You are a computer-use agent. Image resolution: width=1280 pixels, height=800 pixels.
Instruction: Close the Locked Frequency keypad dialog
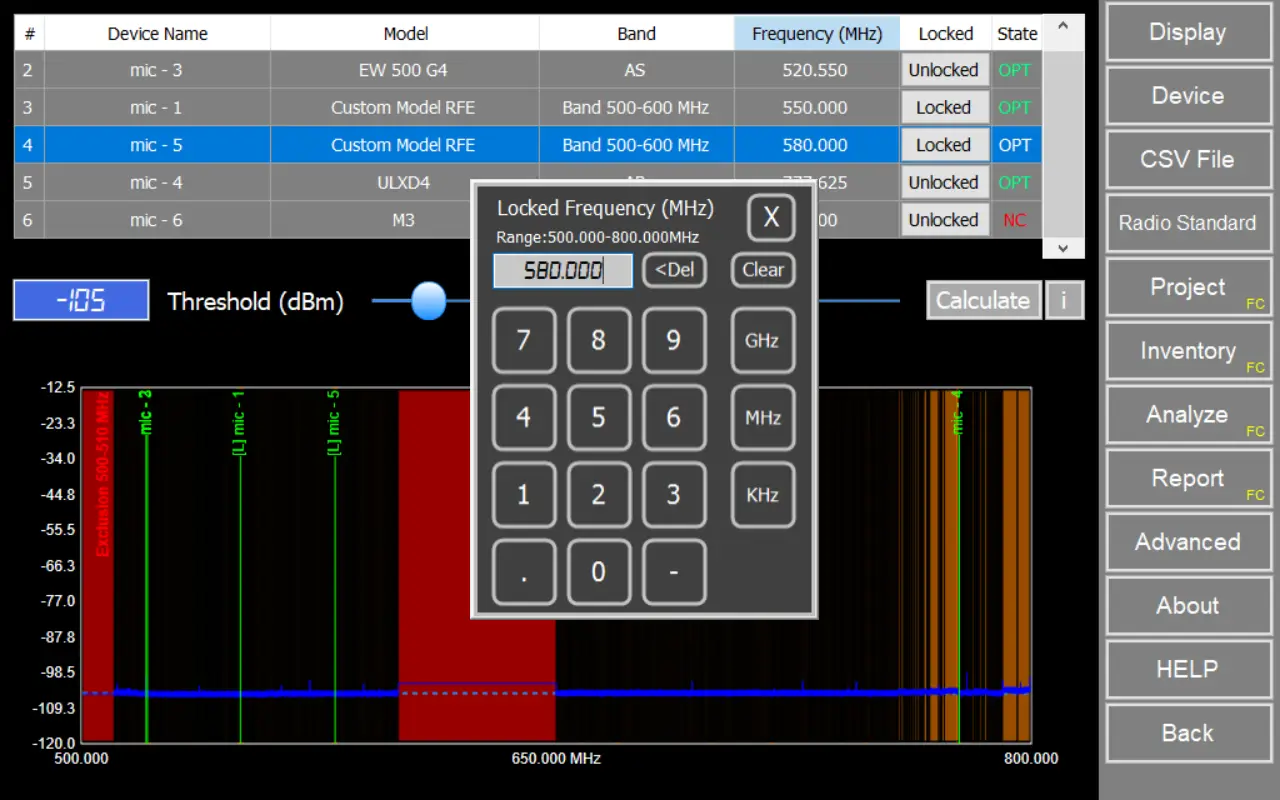pos(771,218)
